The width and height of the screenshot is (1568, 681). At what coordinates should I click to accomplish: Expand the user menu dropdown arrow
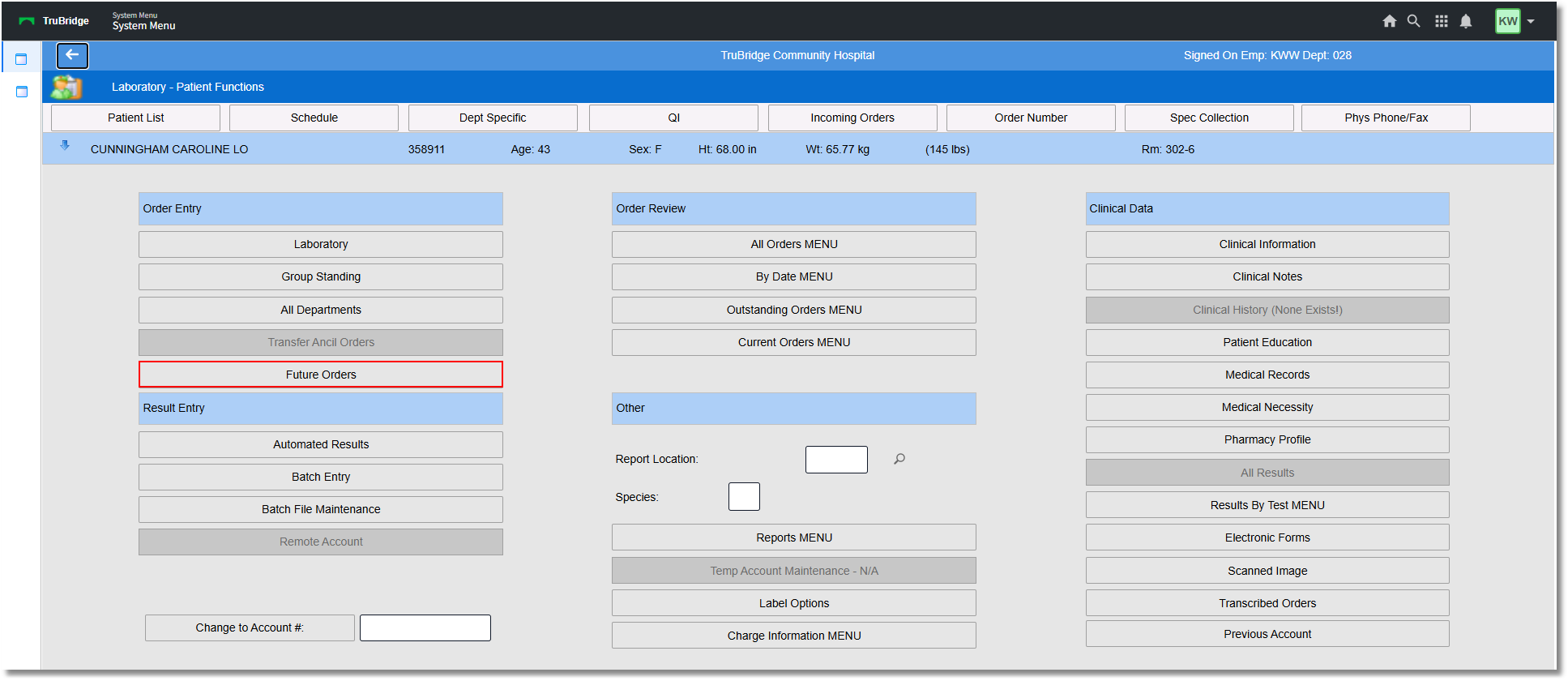pyautogui.click(x=1531, y=22)
